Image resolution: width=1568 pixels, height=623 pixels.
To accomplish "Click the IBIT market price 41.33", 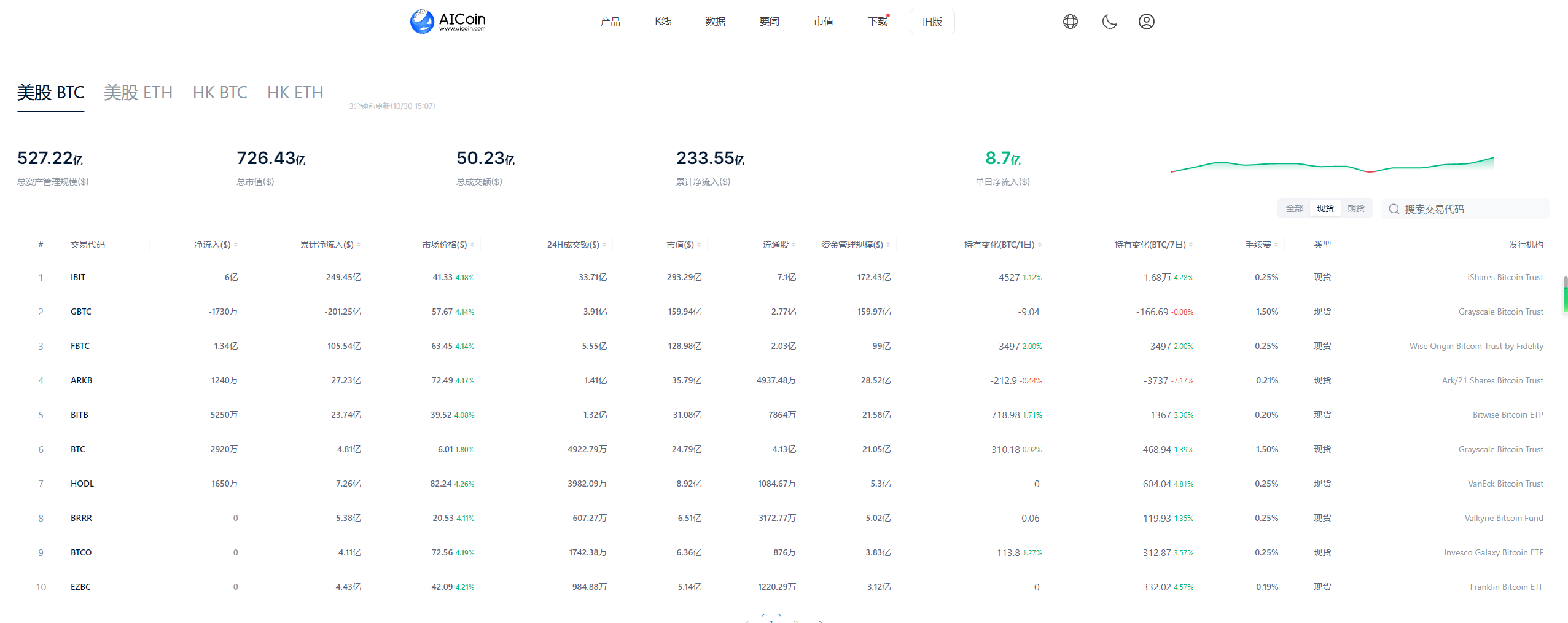I will (x=442, y=277).
